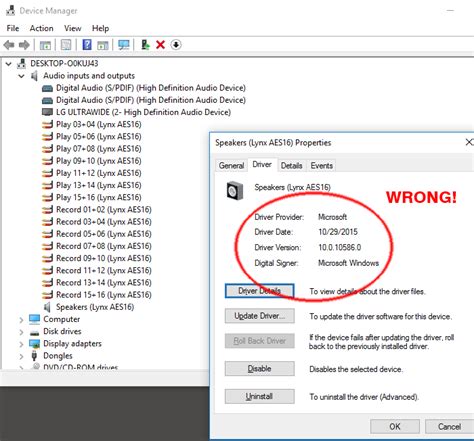Expand the Dongles category
474x441 pixels.
(x=21, y=356)
